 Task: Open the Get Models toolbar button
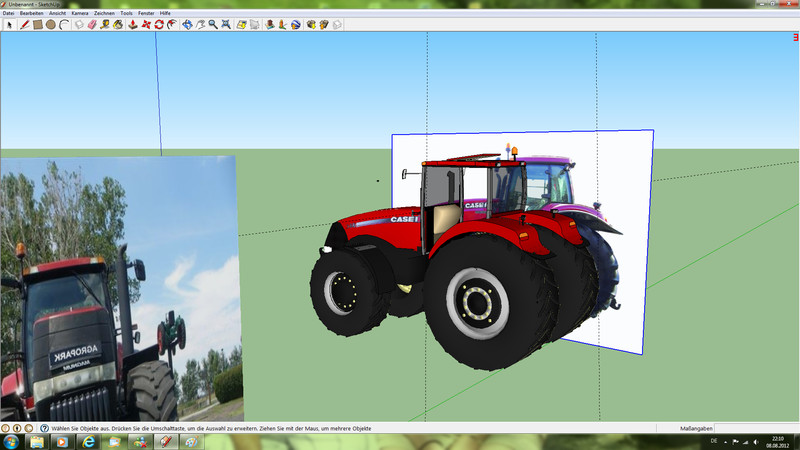311,24
